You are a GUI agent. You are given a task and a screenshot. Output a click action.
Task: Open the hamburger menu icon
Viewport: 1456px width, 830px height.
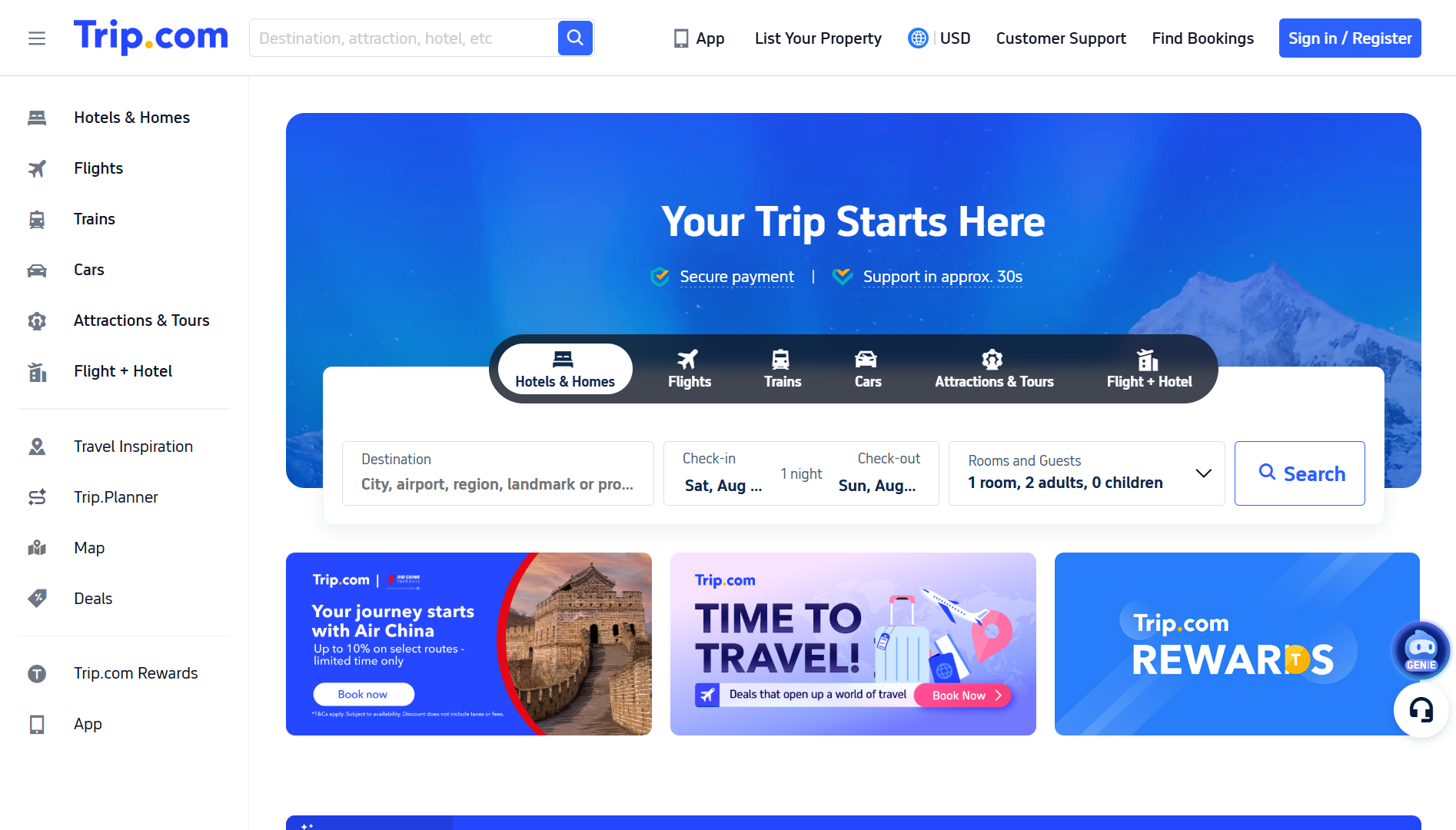pos(37,38)
